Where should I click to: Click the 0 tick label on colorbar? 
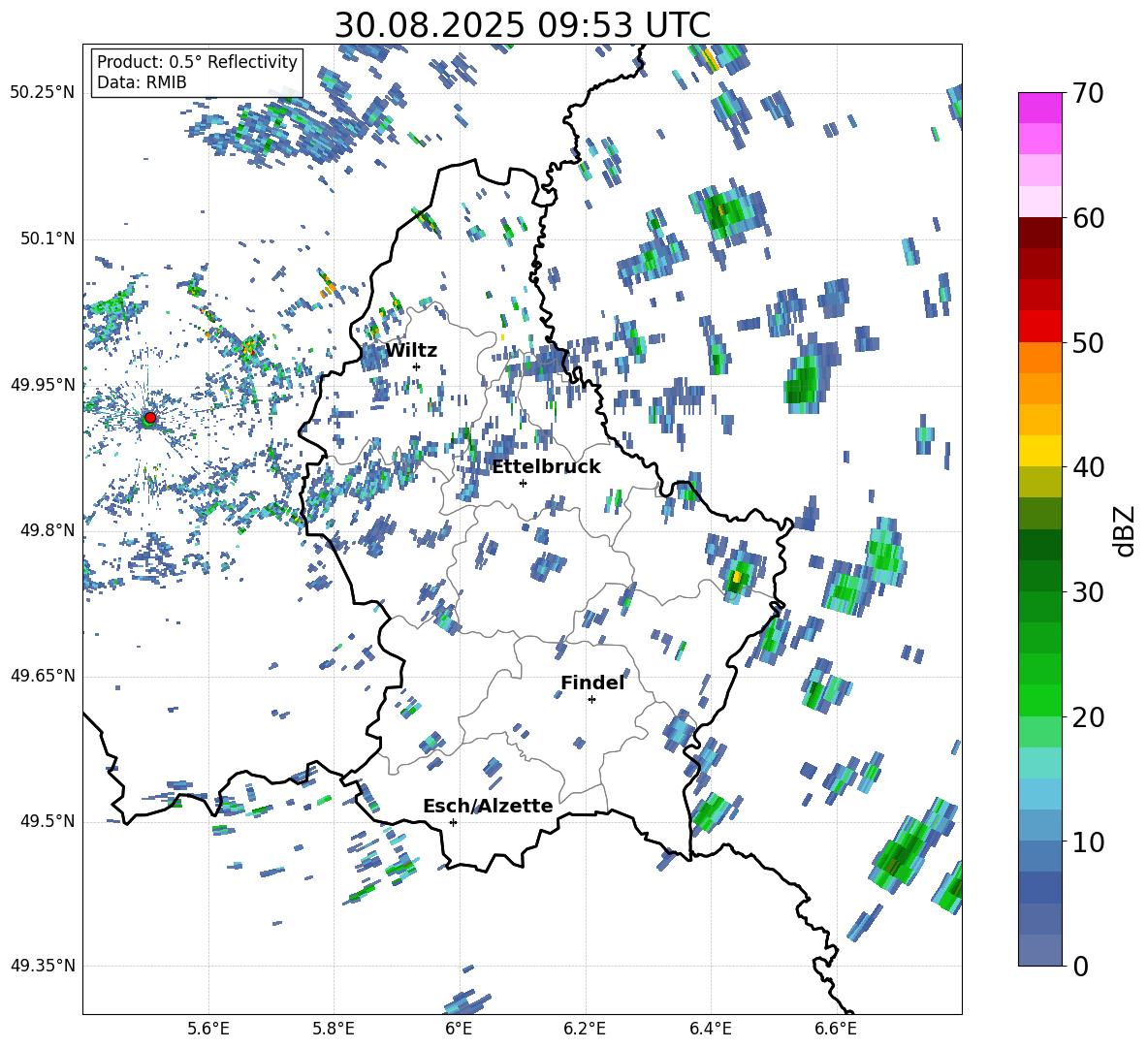click(1079, 966)
